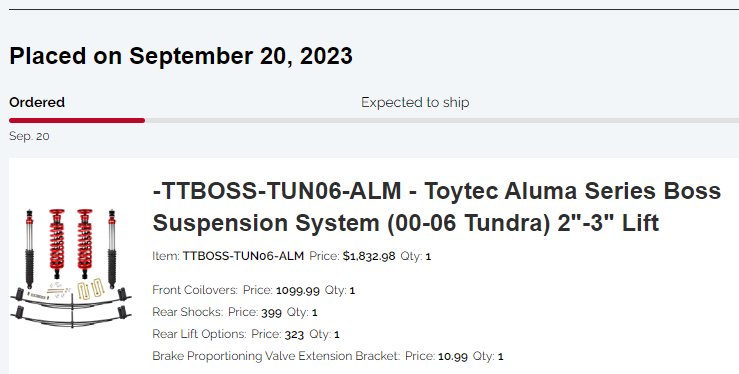
Task: Click the Front Coilovers option line
Action: [x=254, y=290]
